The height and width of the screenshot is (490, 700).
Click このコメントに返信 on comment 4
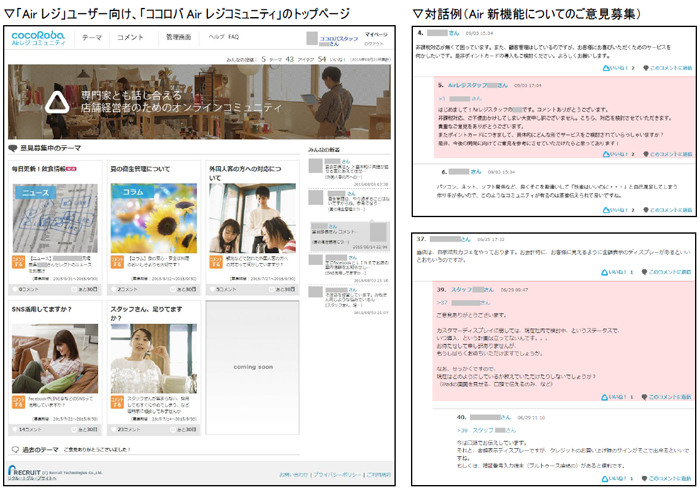point(667,68)
